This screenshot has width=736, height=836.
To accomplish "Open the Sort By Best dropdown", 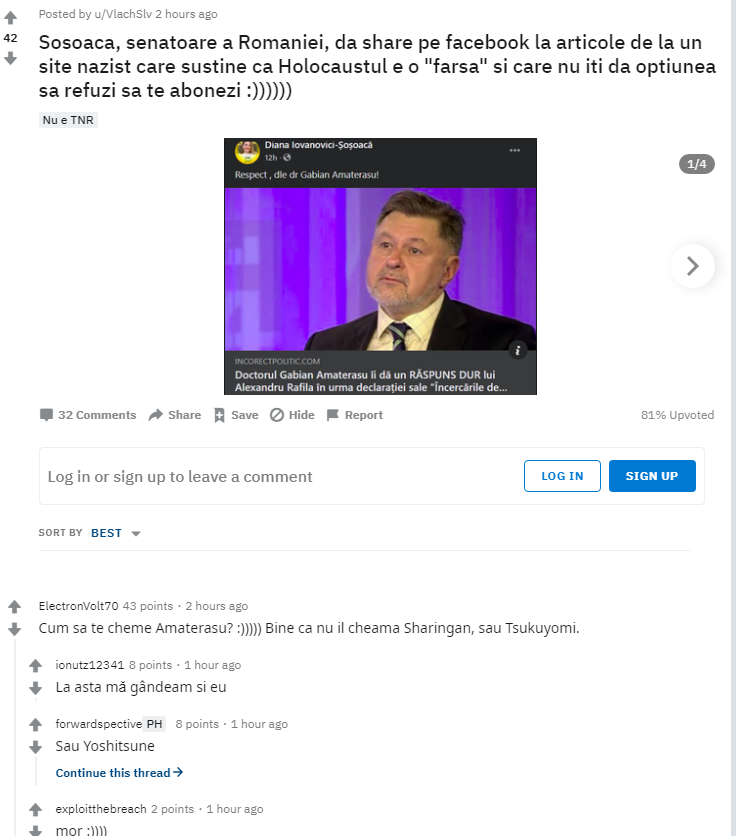I will (x=116, y=533).
